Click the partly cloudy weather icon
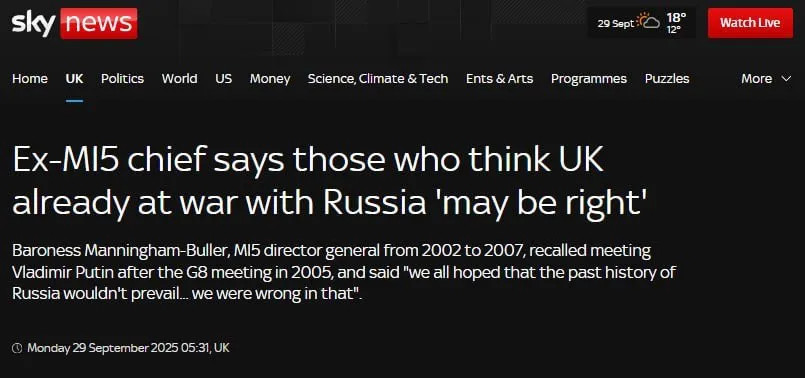Viewport: 805px width, 378px height. [x=648, y=23]
